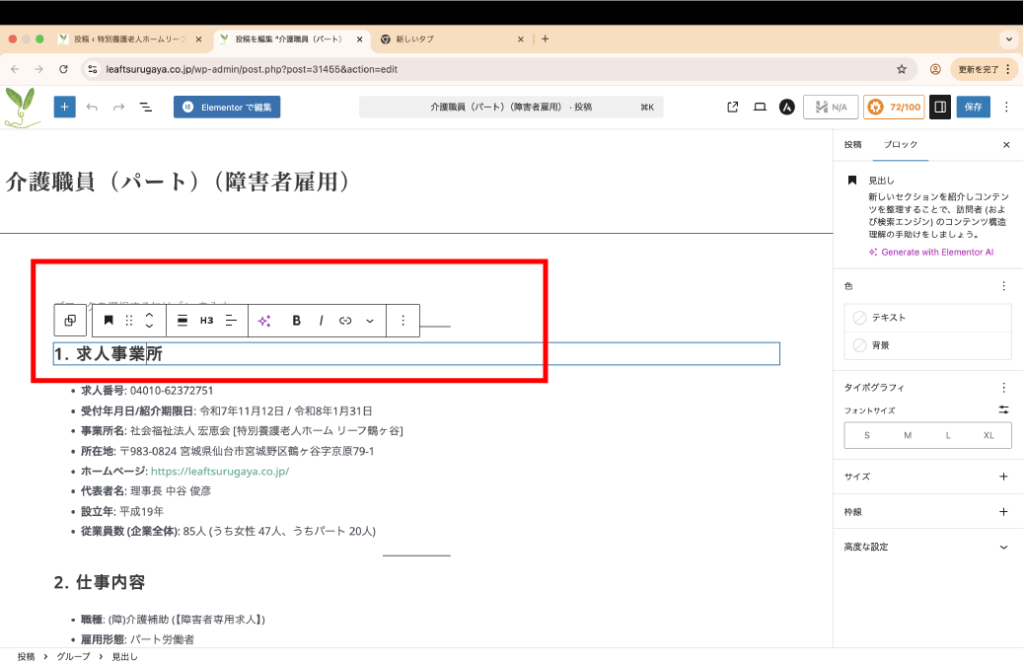Click the text alignment icon in block toolbar
Image resolution: width=1024 pixels, height=666 pixels.
pos(230,321)
